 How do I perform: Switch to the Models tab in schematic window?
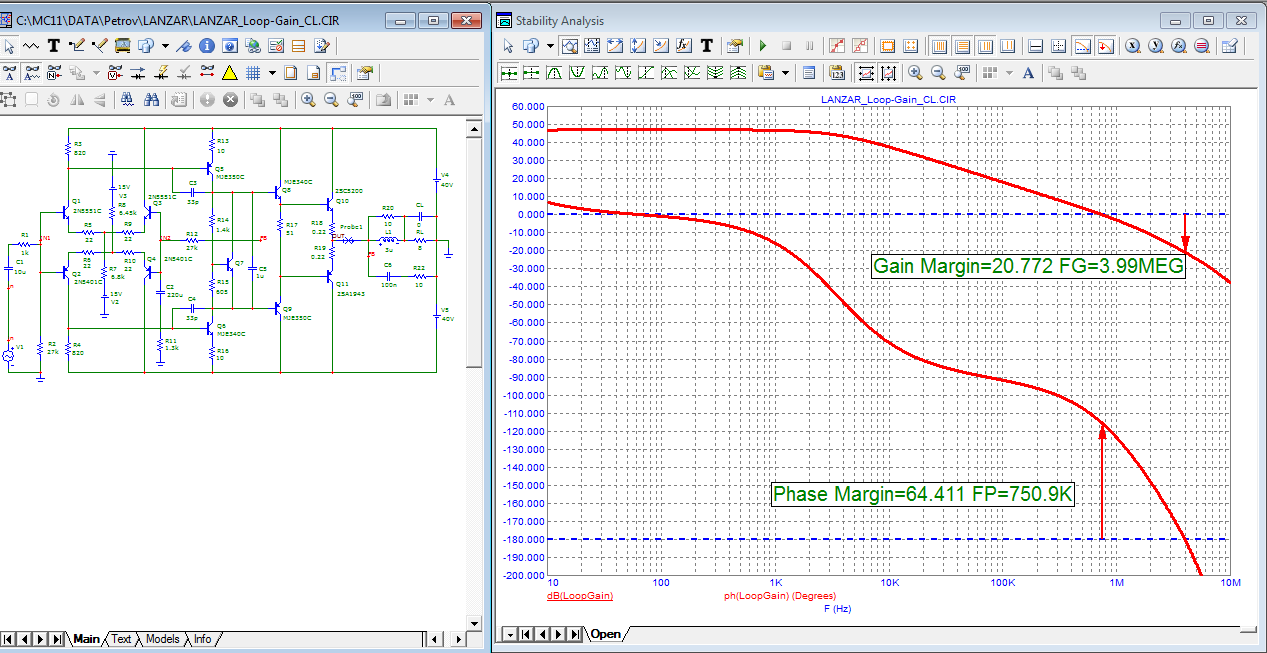pos(162,639)
